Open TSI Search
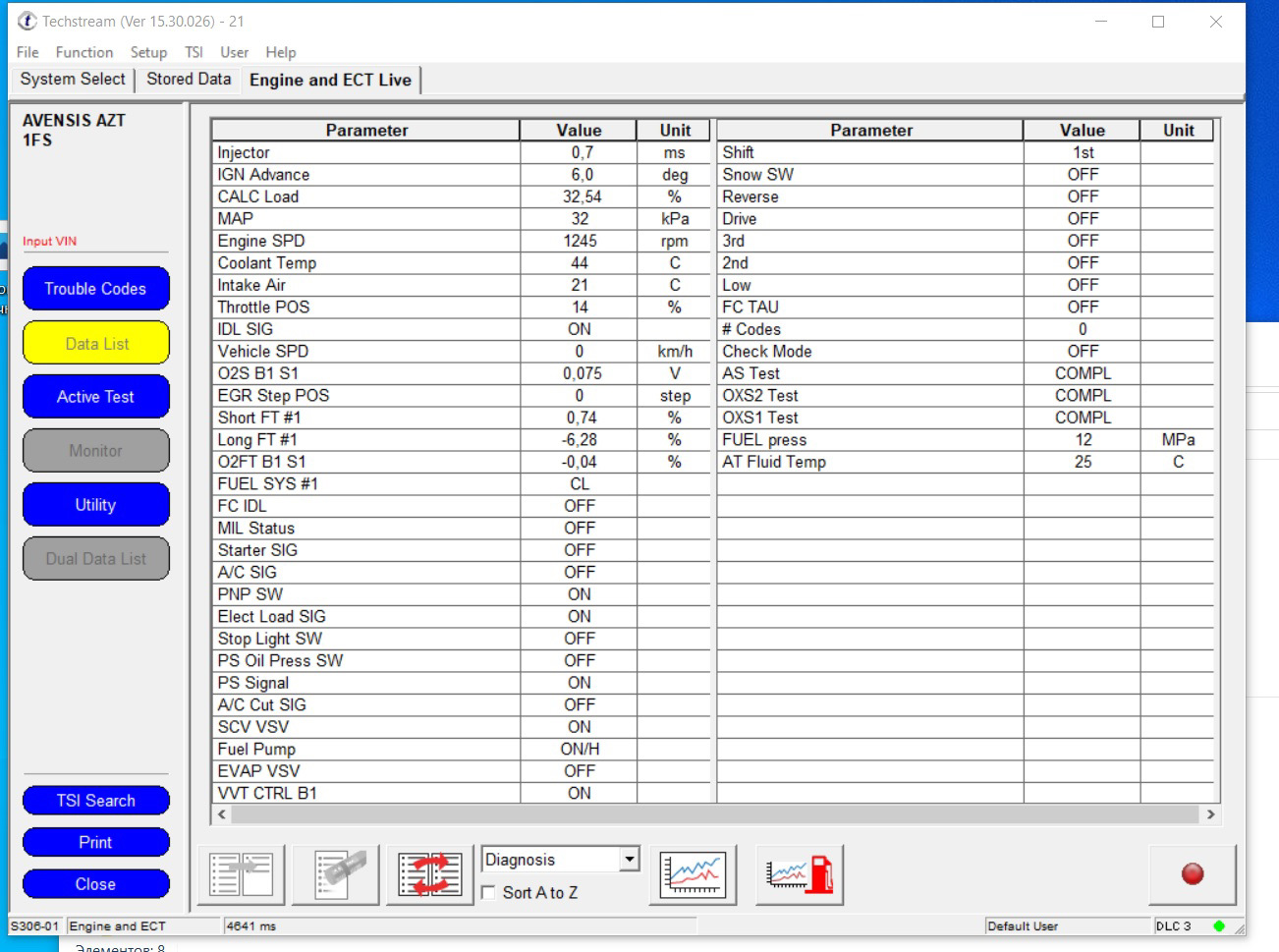The height and width of the screenshot is (952, 1279). coord(95,801)
